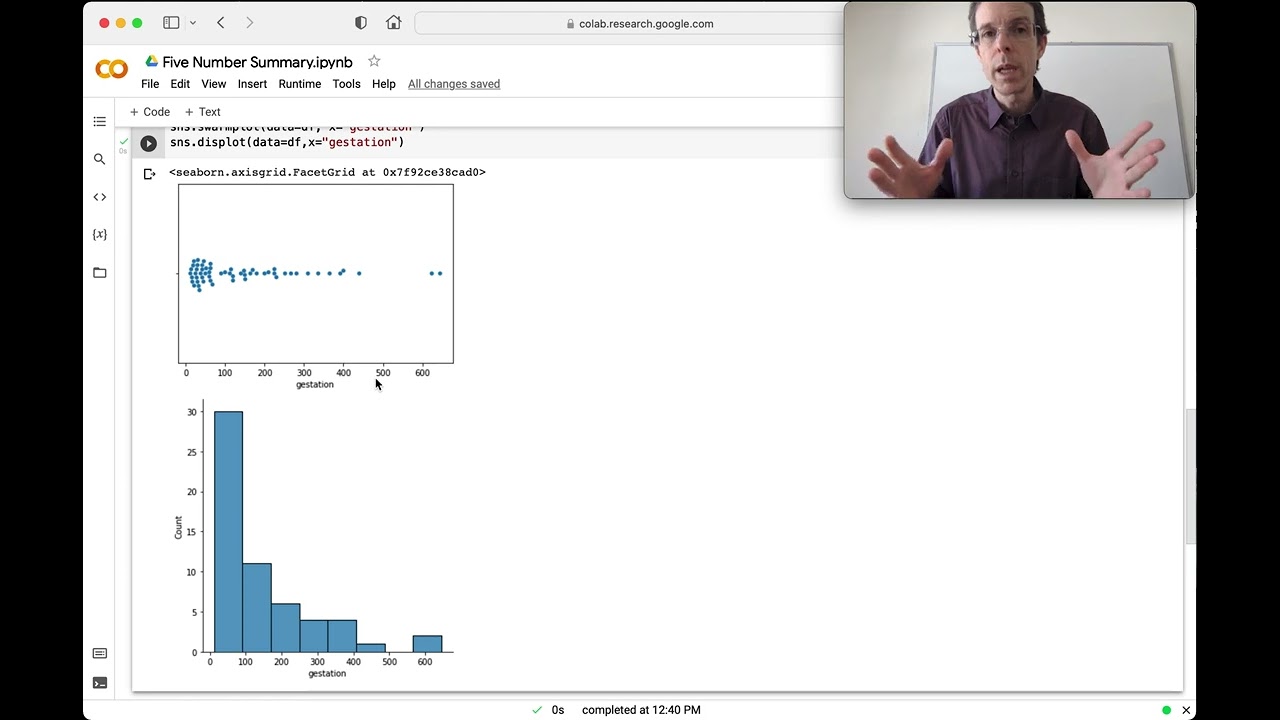Click the notebook vertical scrollbar
The image size is (1280, 720).
click(x=1190, y=476)
